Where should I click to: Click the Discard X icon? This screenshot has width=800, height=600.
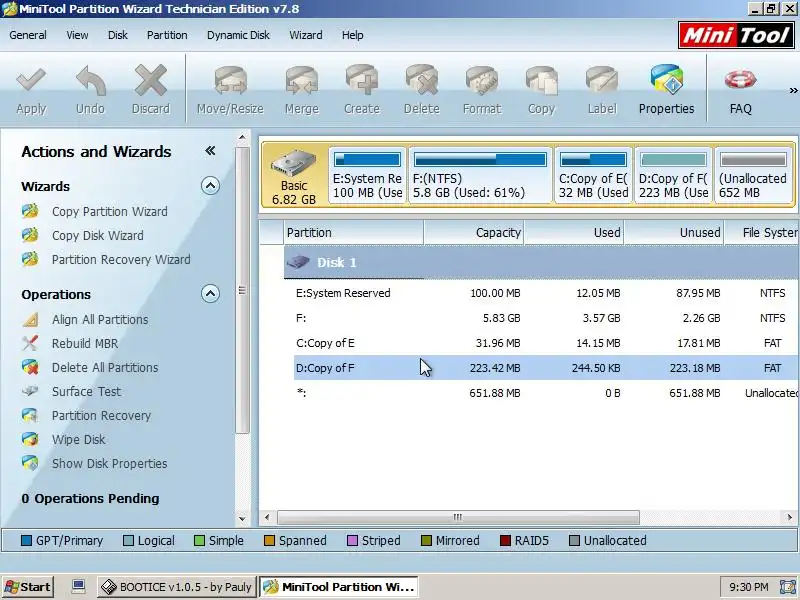coord(151,80)
